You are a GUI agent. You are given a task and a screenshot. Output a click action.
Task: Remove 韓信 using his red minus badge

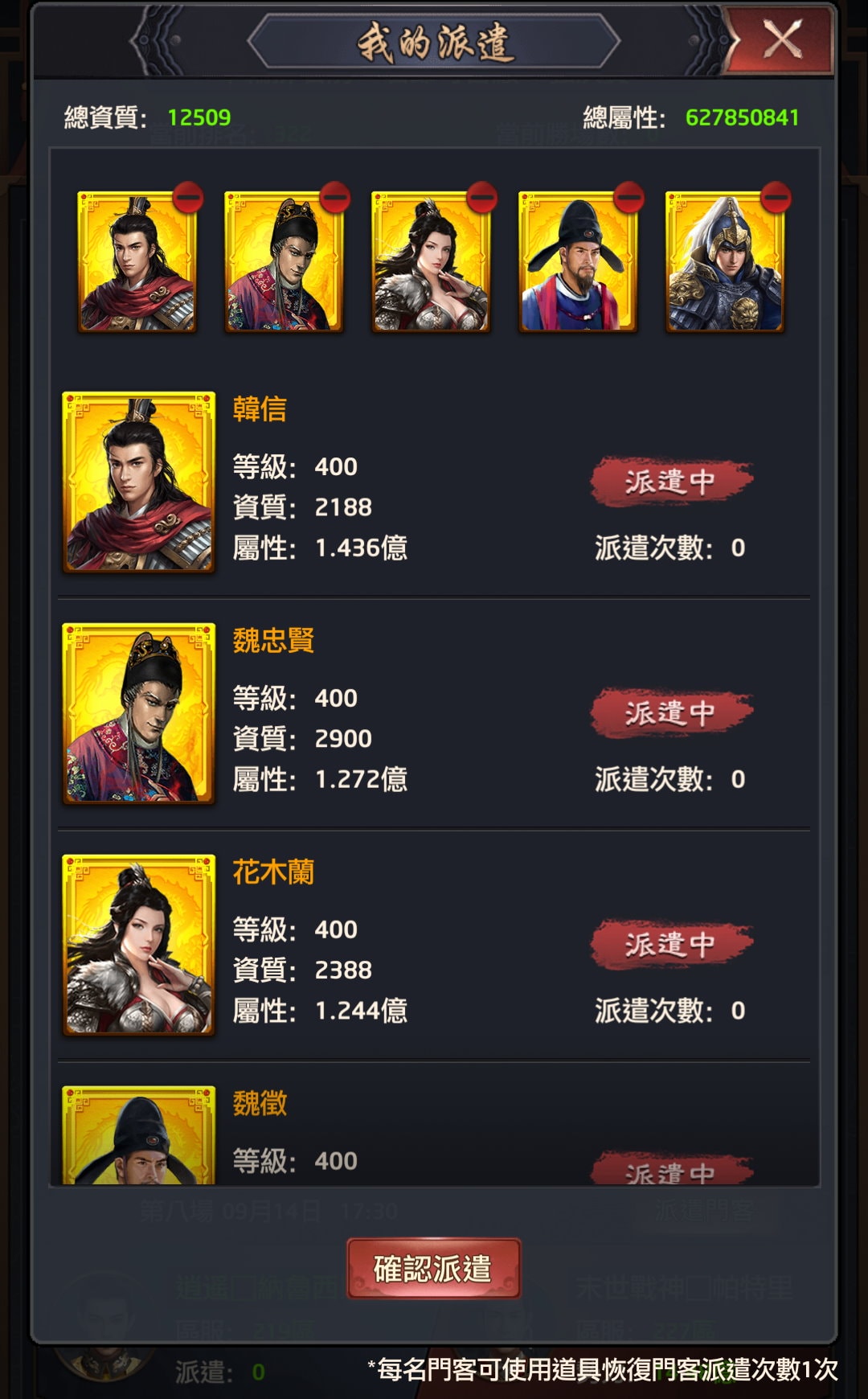coord(188,197)
